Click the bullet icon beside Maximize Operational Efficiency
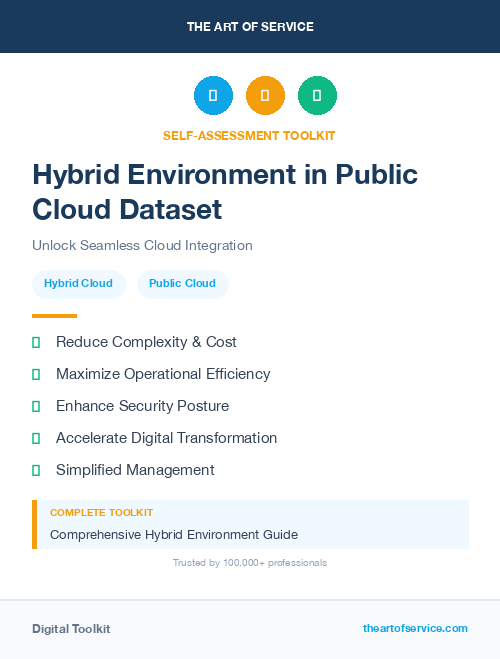This screenshot has width=500, height=659. point(36,374)
